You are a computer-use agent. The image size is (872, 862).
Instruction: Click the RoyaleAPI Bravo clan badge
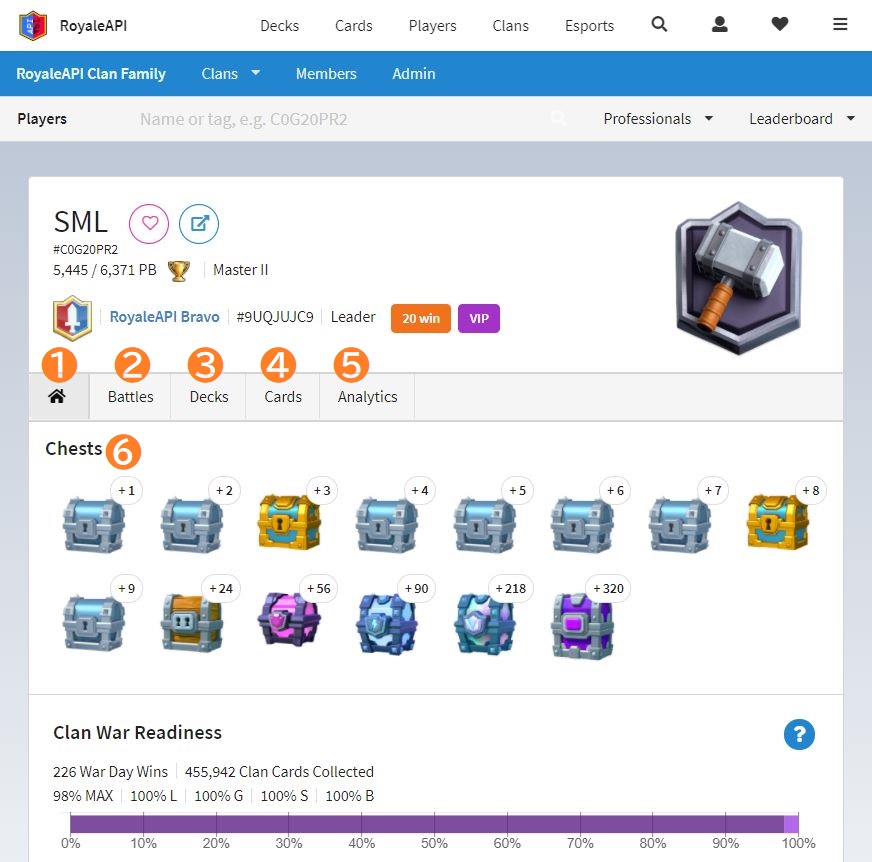[72, 318]
